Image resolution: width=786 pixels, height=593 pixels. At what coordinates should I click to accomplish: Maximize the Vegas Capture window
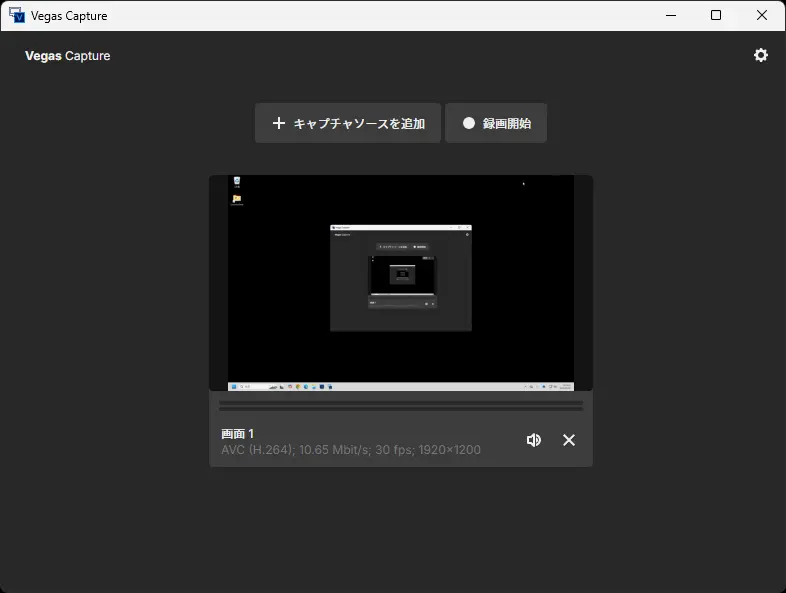pos(716,16)
